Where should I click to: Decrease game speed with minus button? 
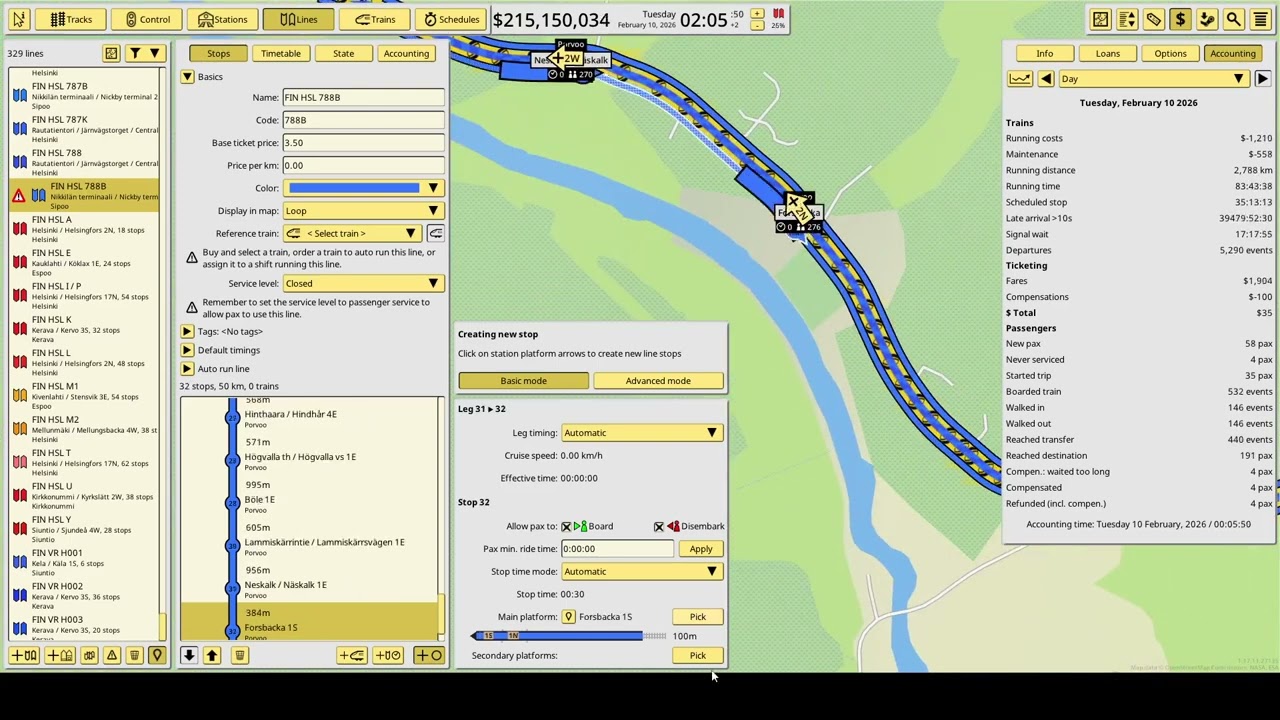coord(757,25)
